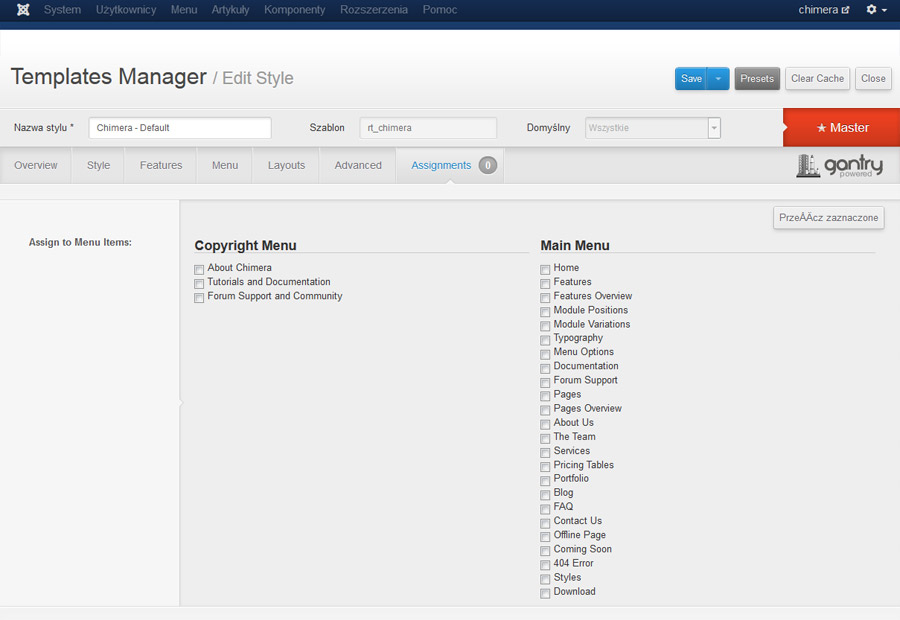Screen dimensions: 900x620
Task: Toggle the Home menu item checkbox
Action: point(545,269)
